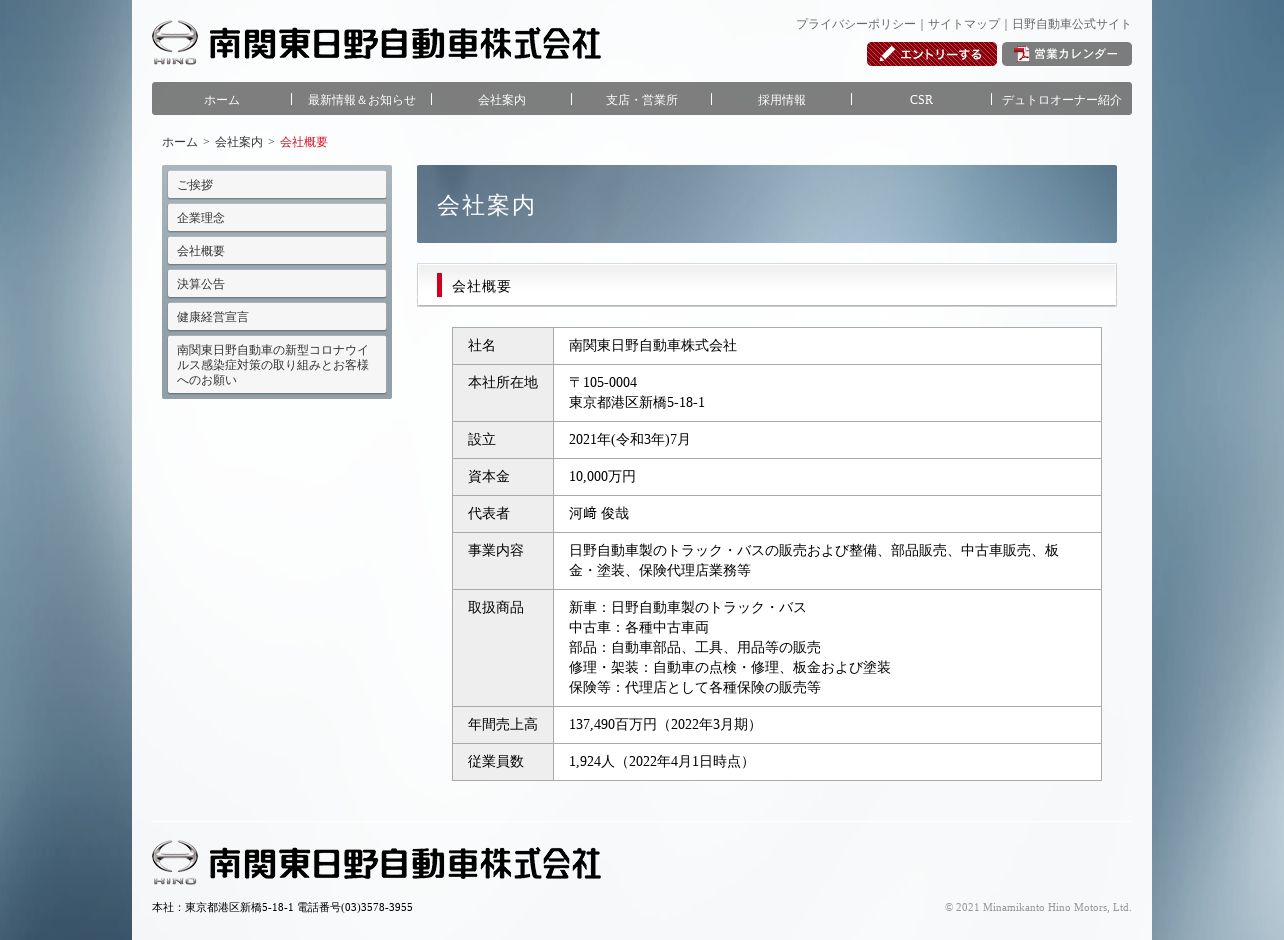1284x940 pixels.
Task: Select 企業理念 in the sidebar
Action: [277, 218]
